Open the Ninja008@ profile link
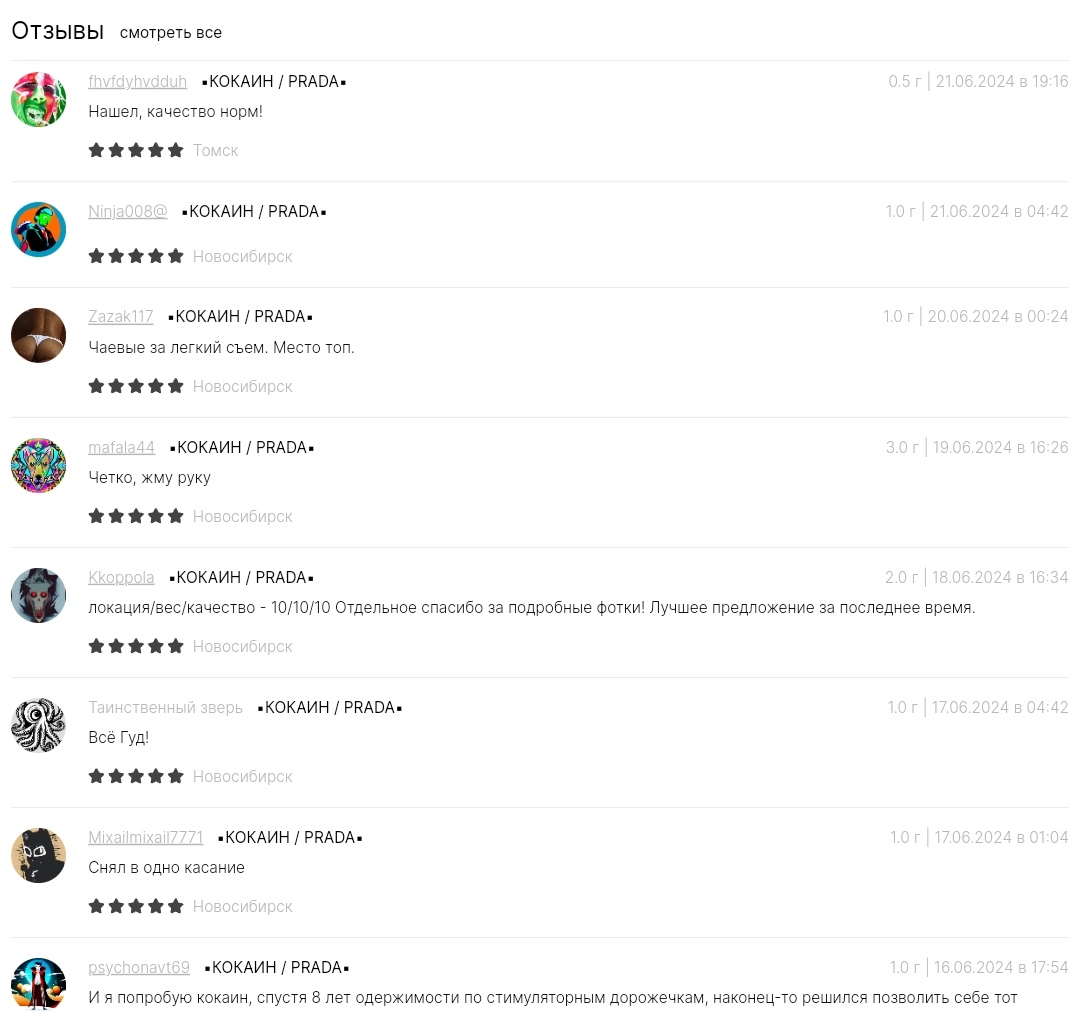Viewport: 1072px width, 1011px height. pos(128,211)
